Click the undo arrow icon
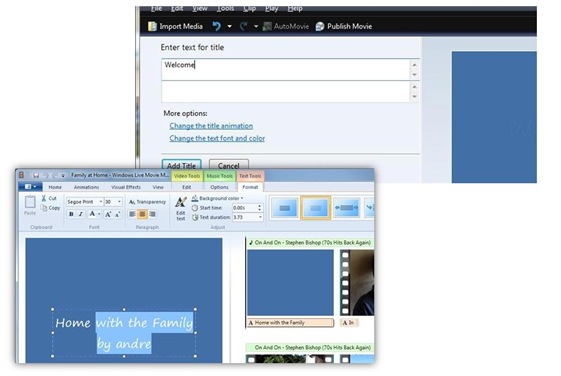561x376 pixels. [217, 26]
